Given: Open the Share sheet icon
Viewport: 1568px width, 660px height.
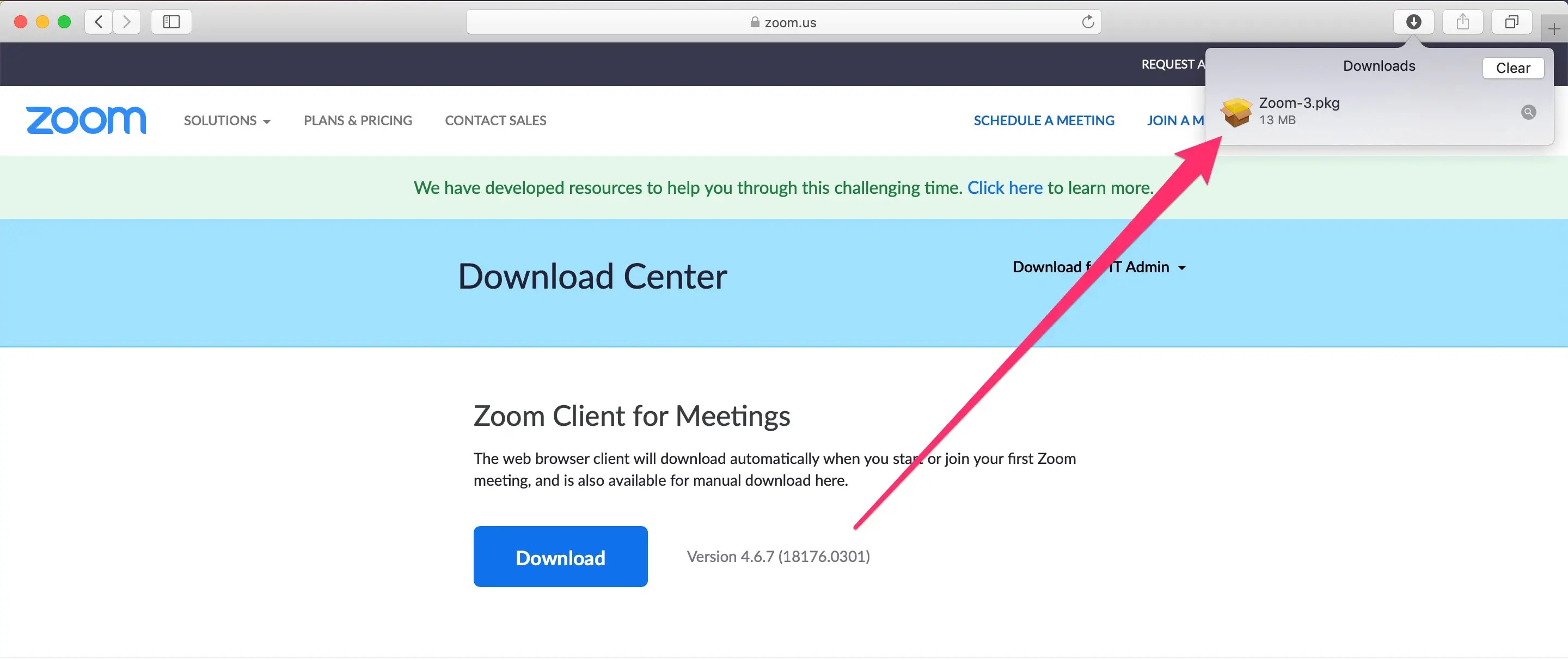Looking at the screenshot, I should (x=1463, y=22).
